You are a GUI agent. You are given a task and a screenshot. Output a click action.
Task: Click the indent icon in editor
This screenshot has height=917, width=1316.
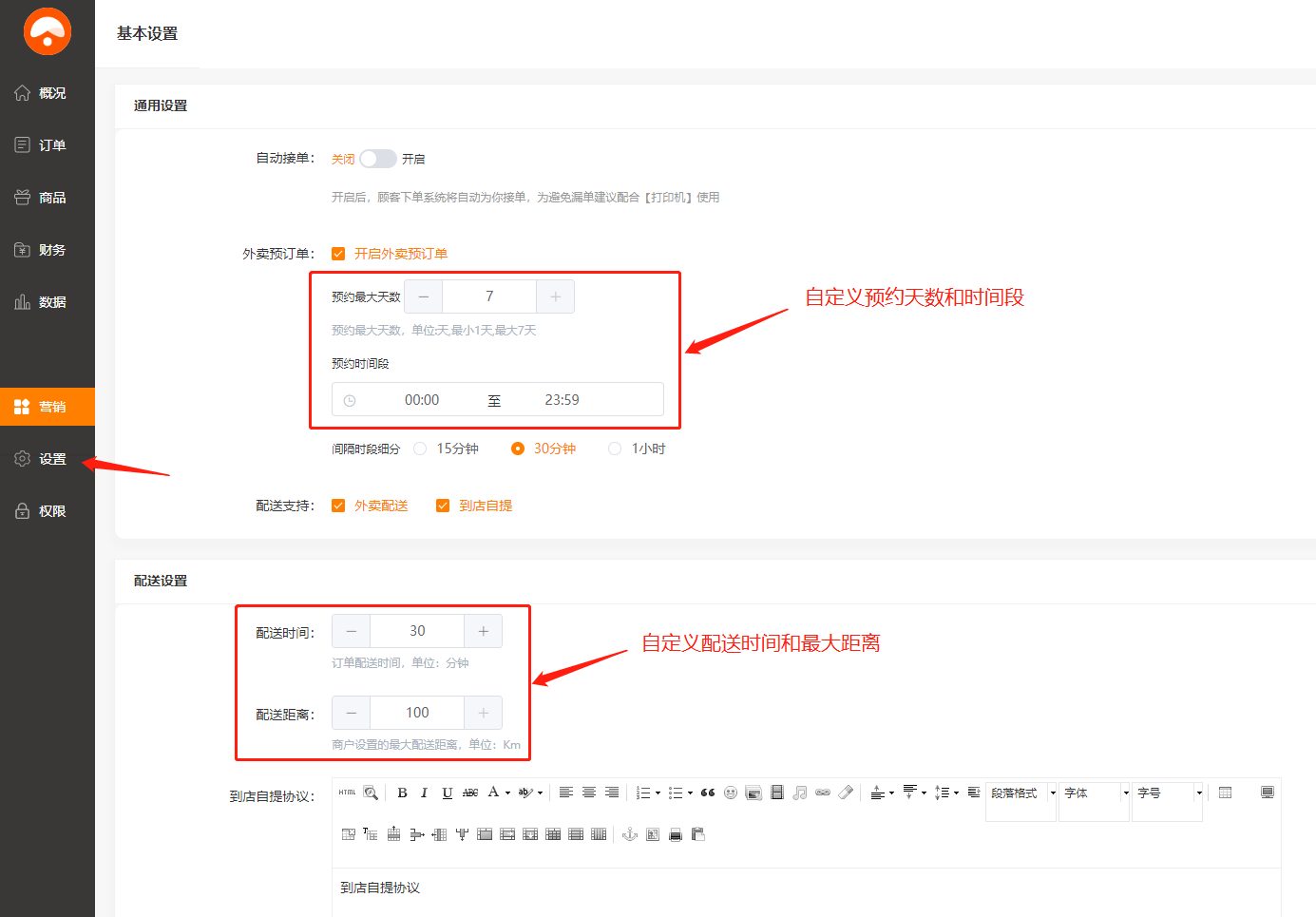tap(974, 793)
